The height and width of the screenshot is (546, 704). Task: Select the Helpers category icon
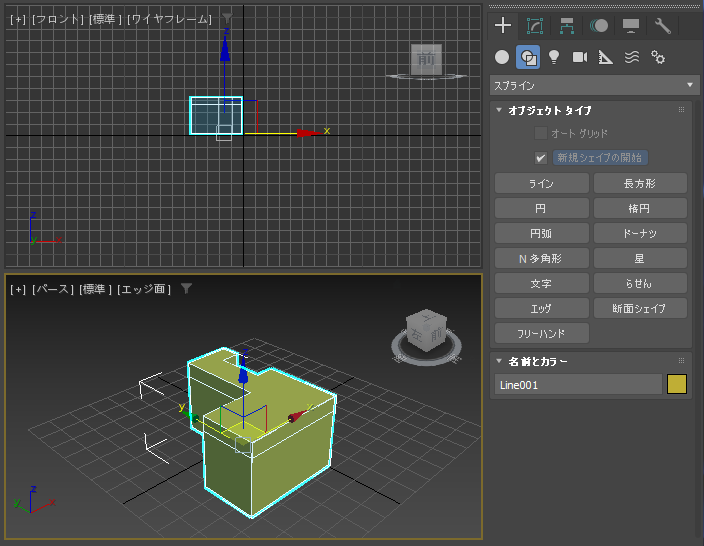pyautogui.click(x=606, y=57)
